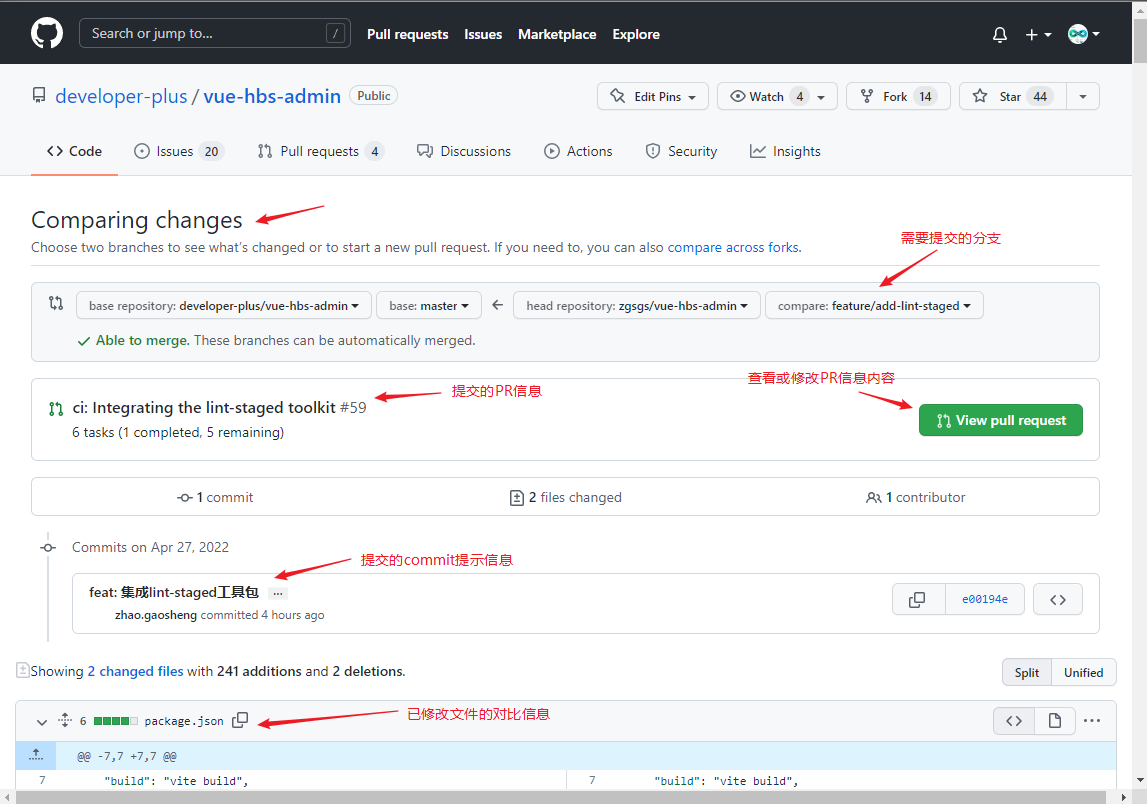Collapse the package.json diff
This screenshot has height=804, width=1147.
[x=42, y=721]
